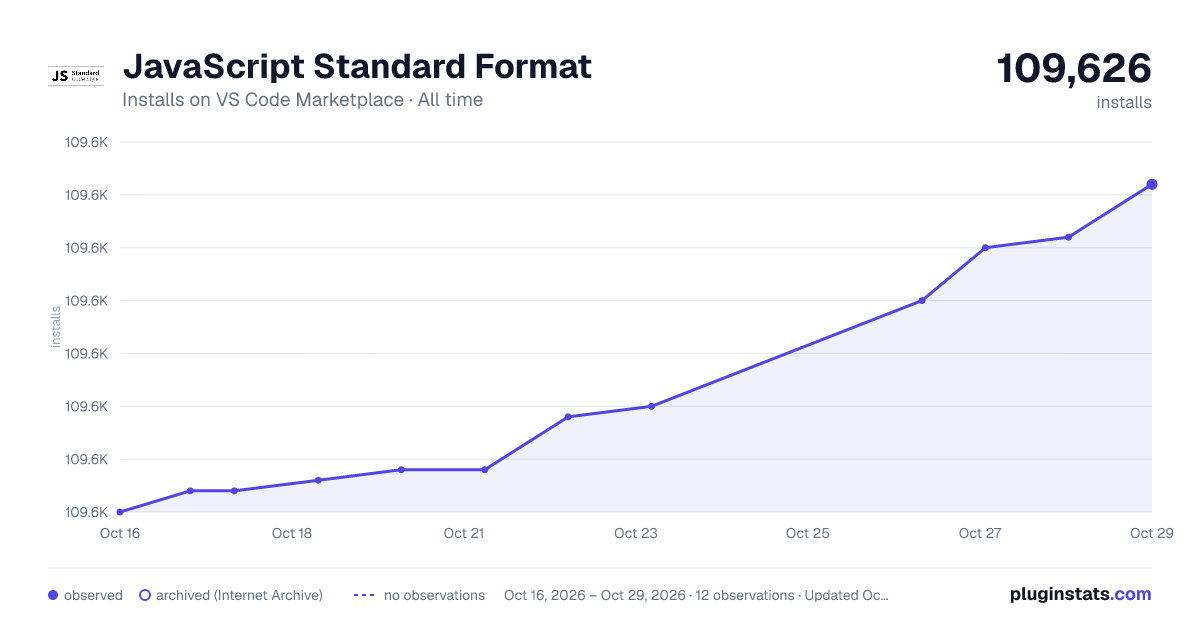Open the pluginstats.com link
Image resolution: width=1200 pixels, height=630 pixels.
[1080, 594]
